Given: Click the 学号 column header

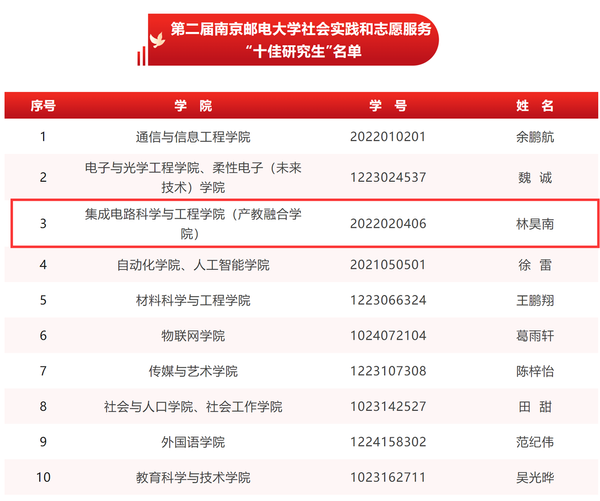Looking at the screenshot, I should pyautogui.click(x=388, y=105).
